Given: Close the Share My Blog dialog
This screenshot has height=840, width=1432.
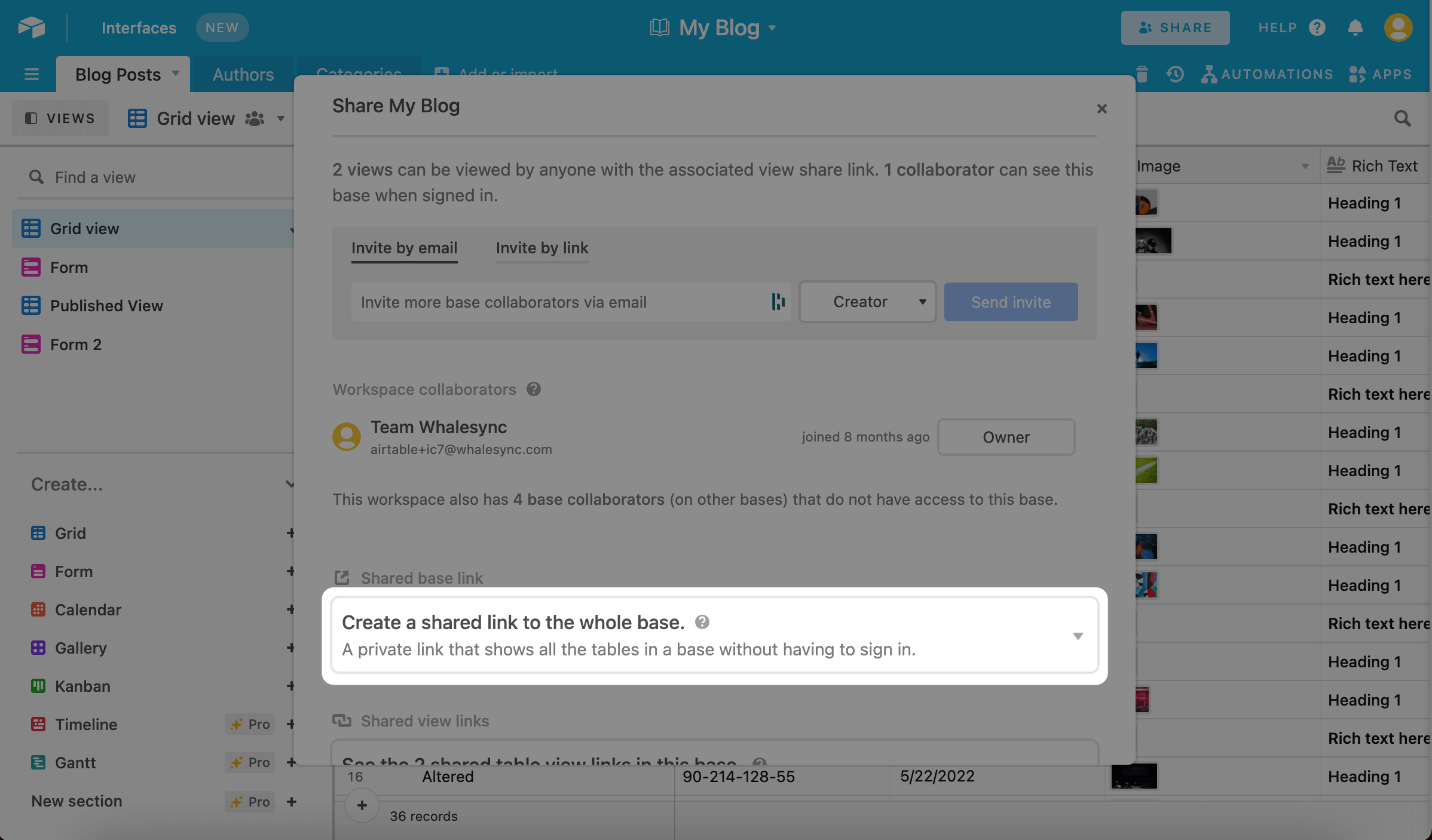Looking at the screenshot, I should 1101,108.
